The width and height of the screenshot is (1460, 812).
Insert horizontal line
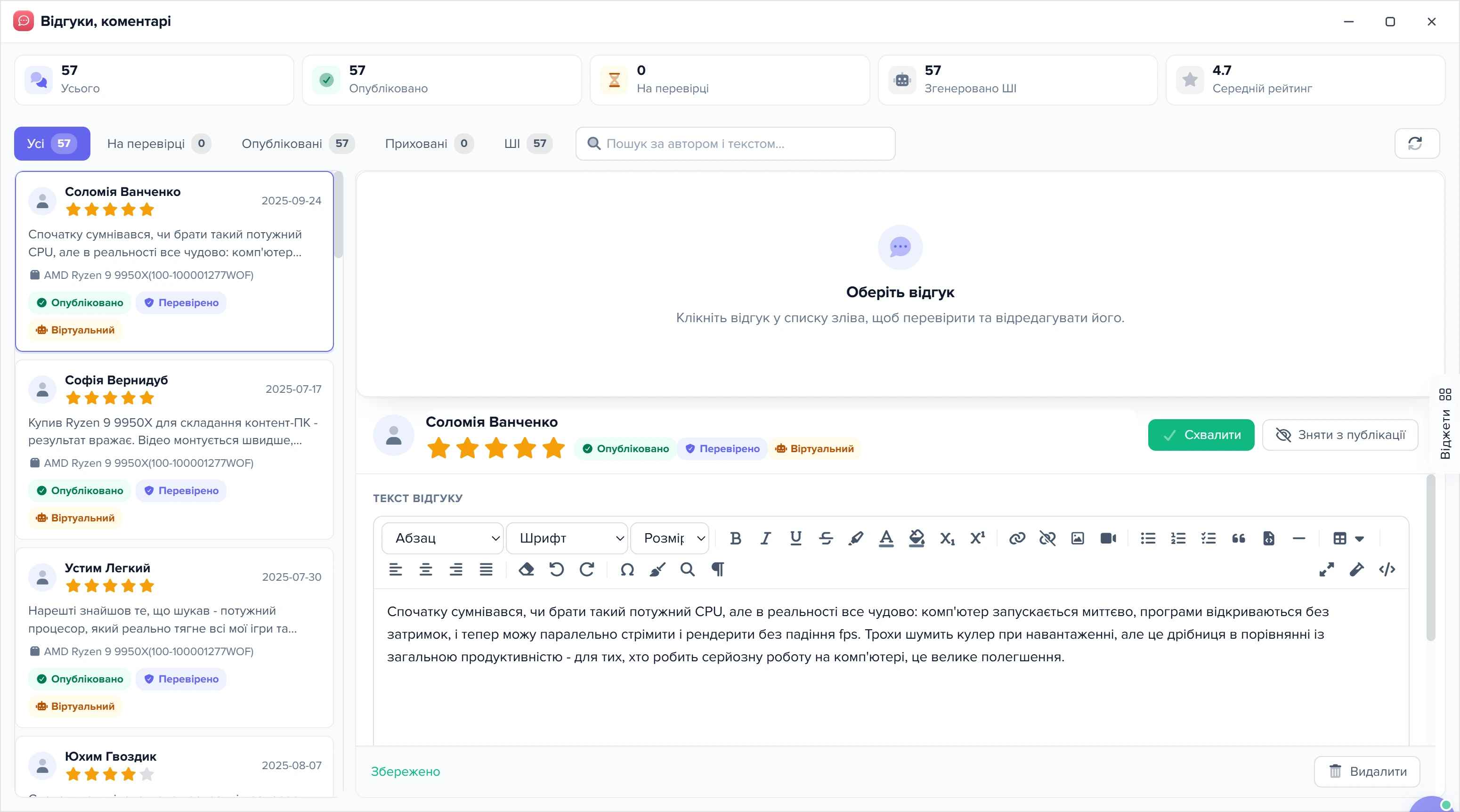click(1299, 538)
